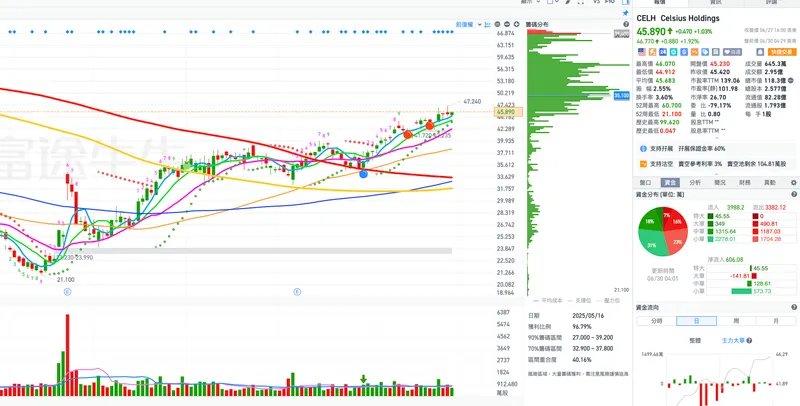Switch fund flow view to 整體
Screen dimensions: 800x406
(x=695, y=340)
